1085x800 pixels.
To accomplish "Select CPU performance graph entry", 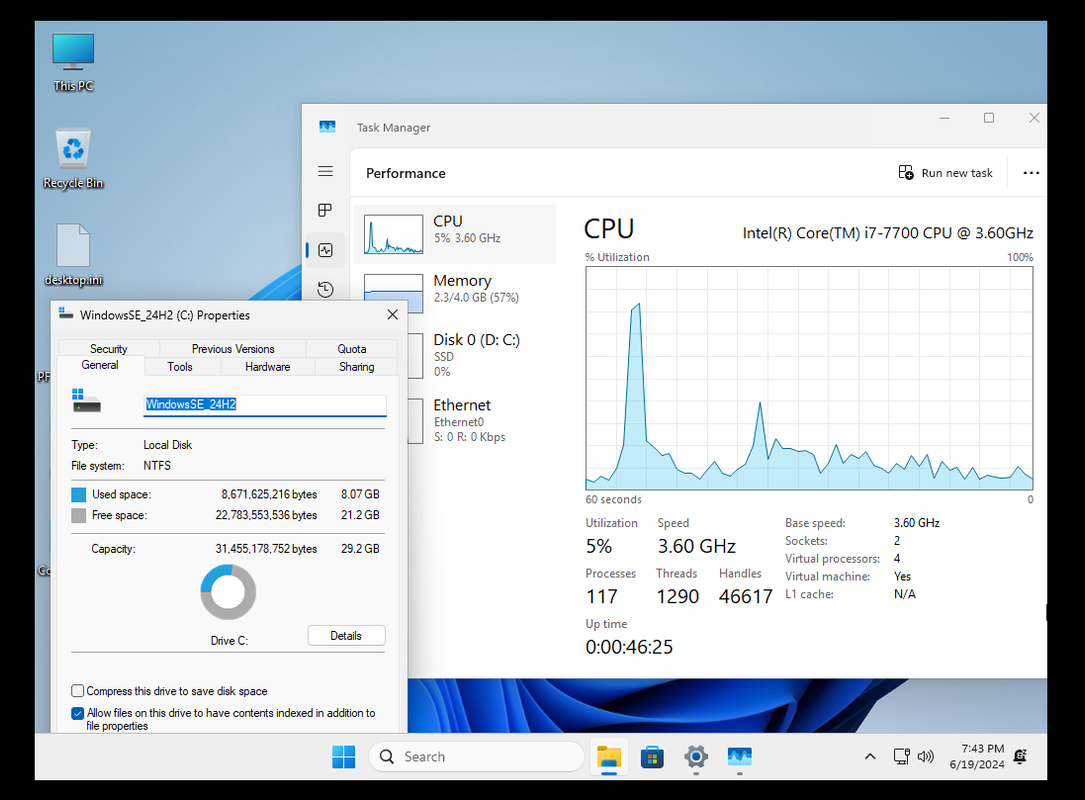I will click(x=455, y=234).
